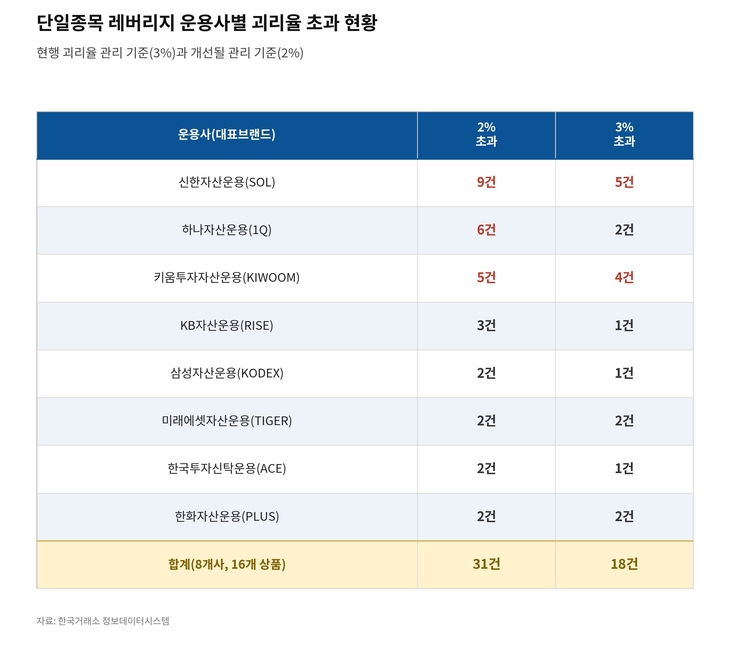The height and width of the screenshot is (654, 730).
Task: Click the 18건 total value
Action: (624, 565)
